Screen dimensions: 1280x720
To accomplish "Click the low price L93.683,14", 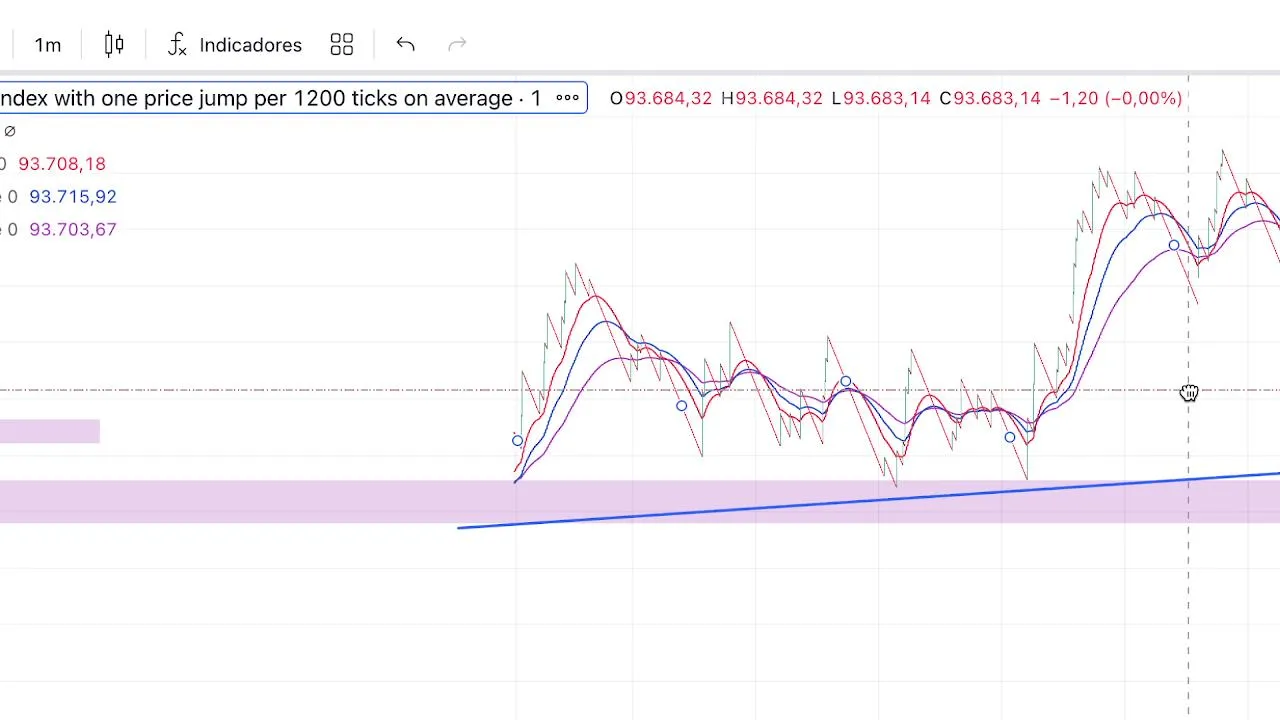I will click(881, 98).
